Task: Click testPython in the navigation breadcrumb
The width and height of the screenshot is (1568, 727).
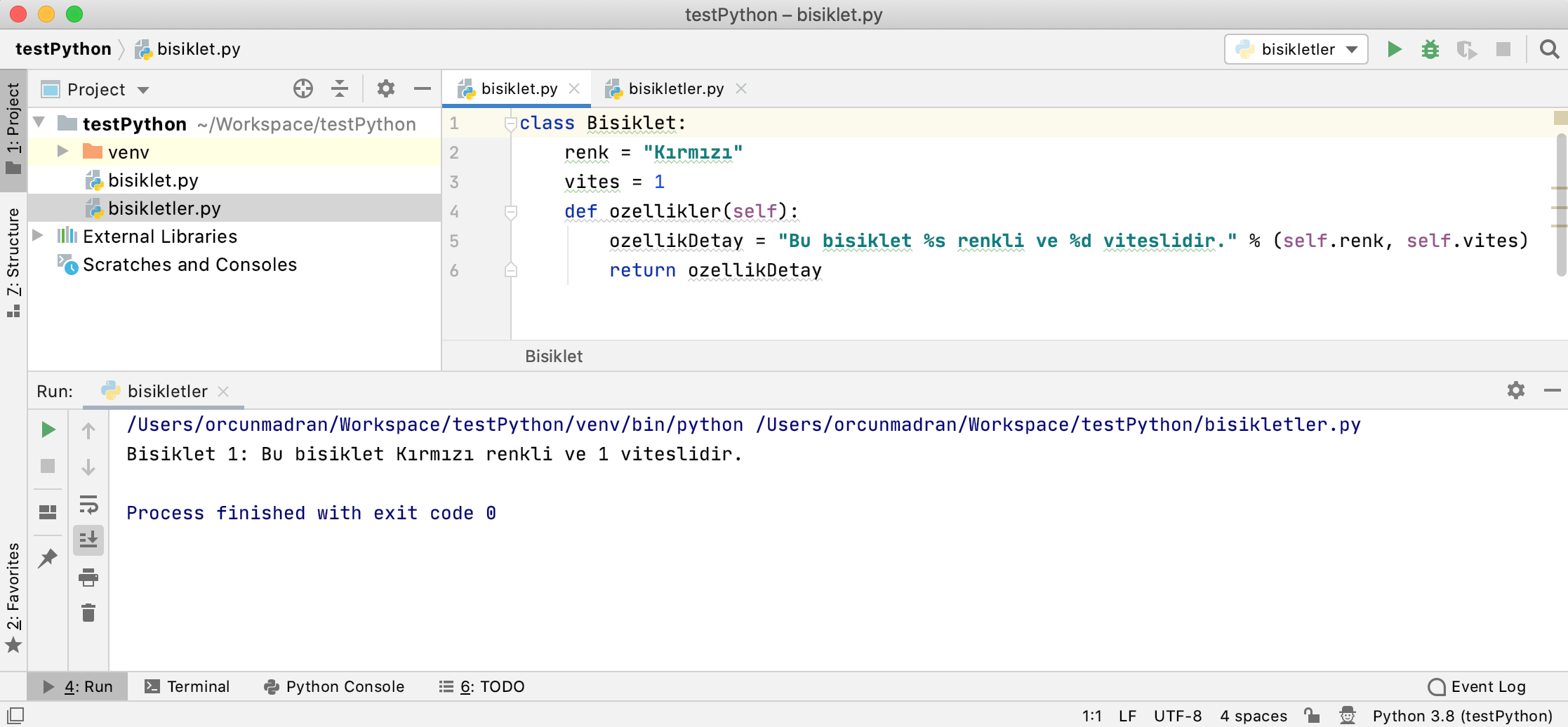Action: pyautogui.click(x=63, y=49)
